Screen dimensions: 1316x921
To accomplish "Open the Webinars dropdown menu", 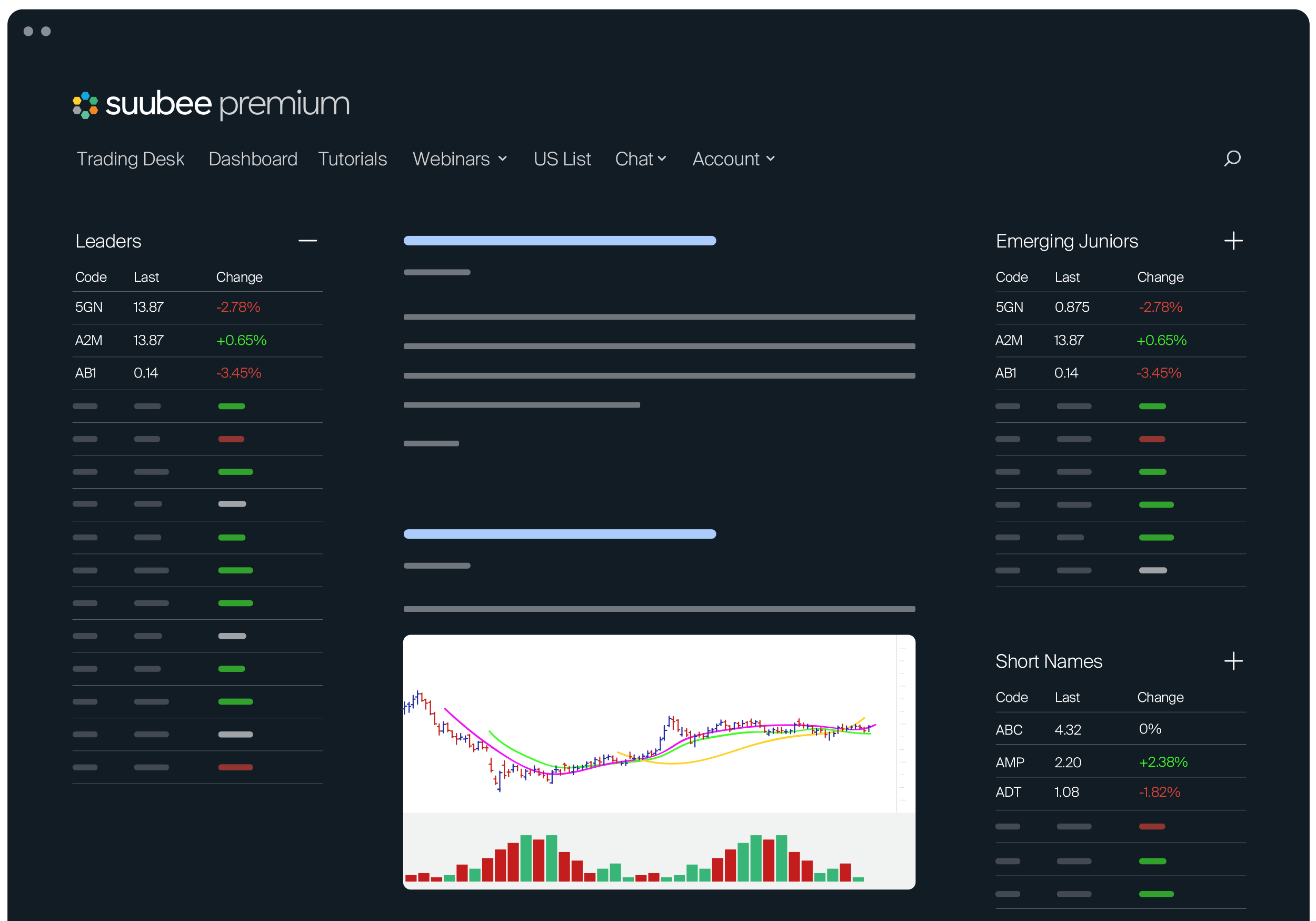I will coord(460,159).
